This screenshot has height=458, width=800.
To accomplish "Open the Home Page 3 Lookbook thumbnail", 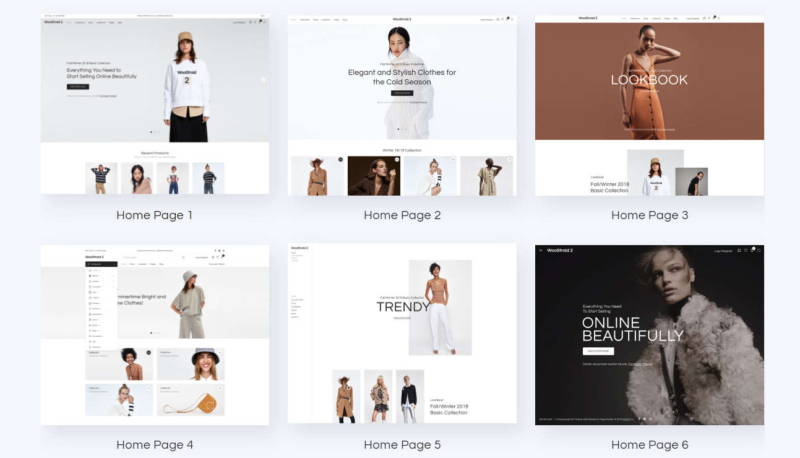I will (649, 105).
